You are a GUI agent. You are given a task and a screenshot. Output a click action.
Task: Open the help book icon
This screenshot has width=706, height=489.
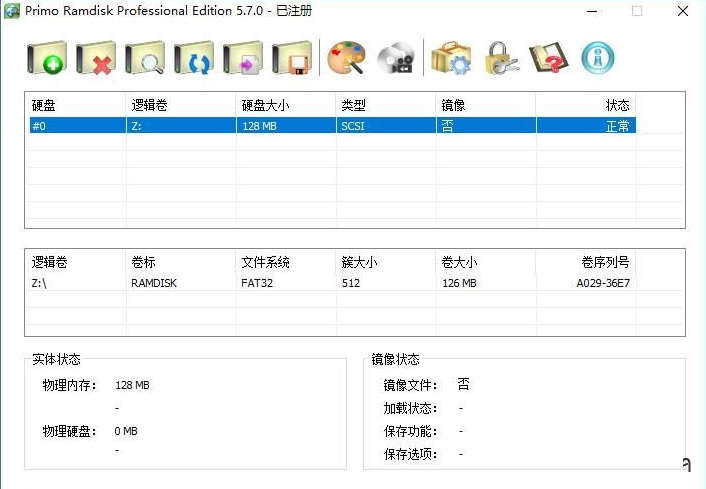(548, 58)
